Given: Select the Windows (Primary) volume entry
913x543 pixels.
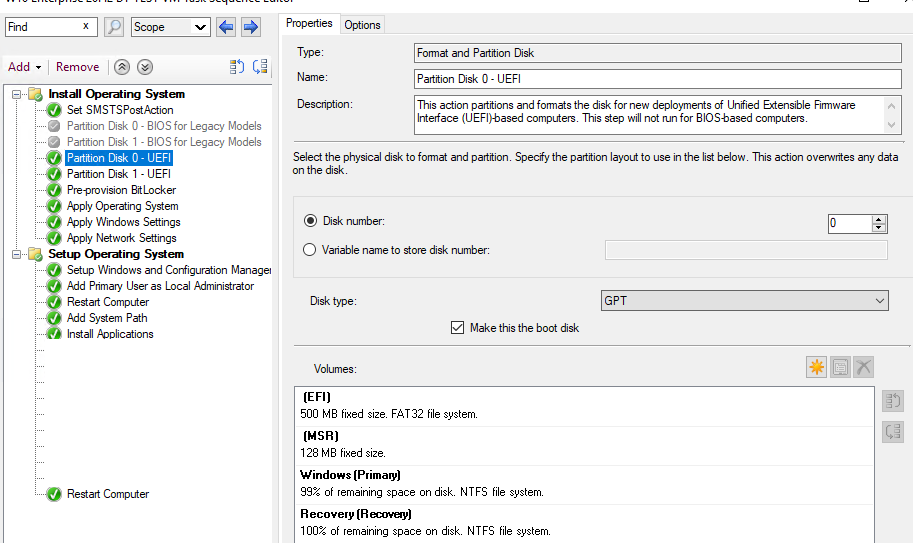Looking at the screenshot, I should (584, 484).
